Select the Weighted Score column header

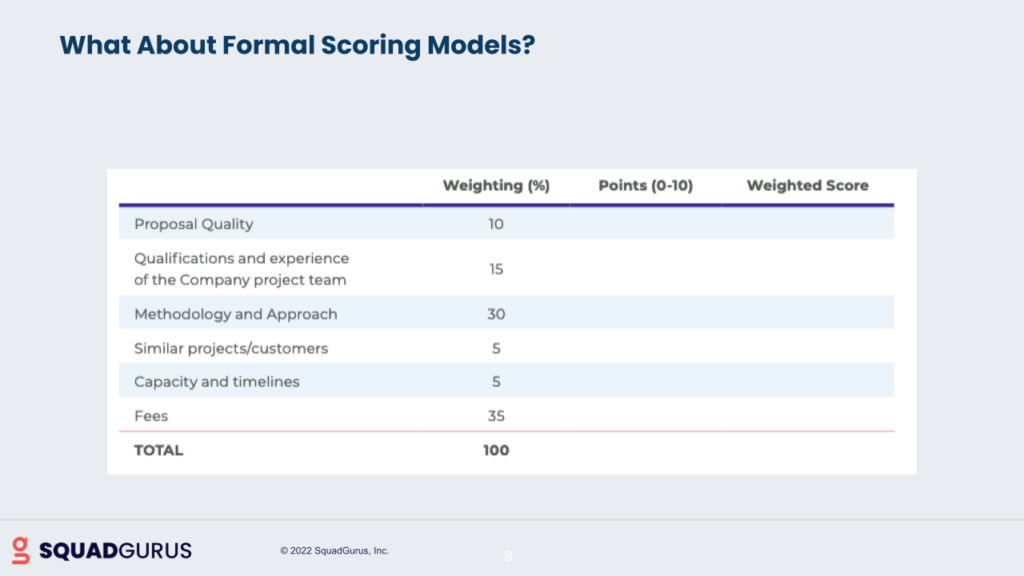[807, 185]
